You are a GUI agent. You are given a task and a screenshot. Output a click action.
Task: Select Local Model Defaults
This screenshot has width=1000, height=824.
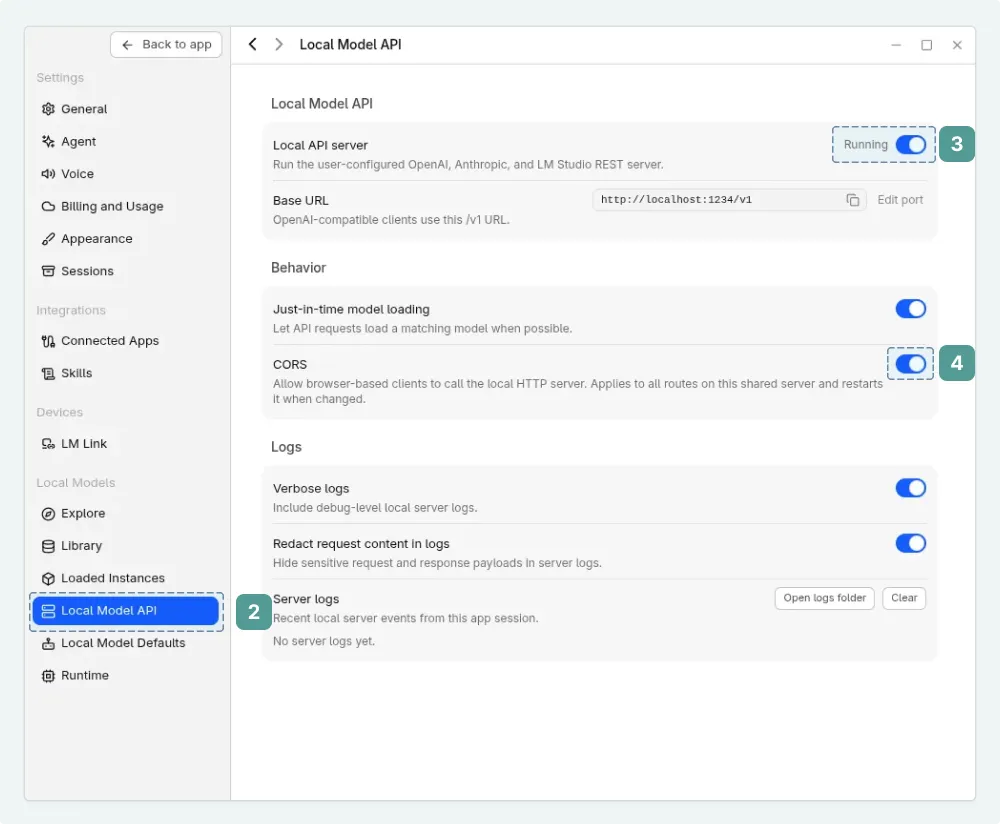point(126,644)
